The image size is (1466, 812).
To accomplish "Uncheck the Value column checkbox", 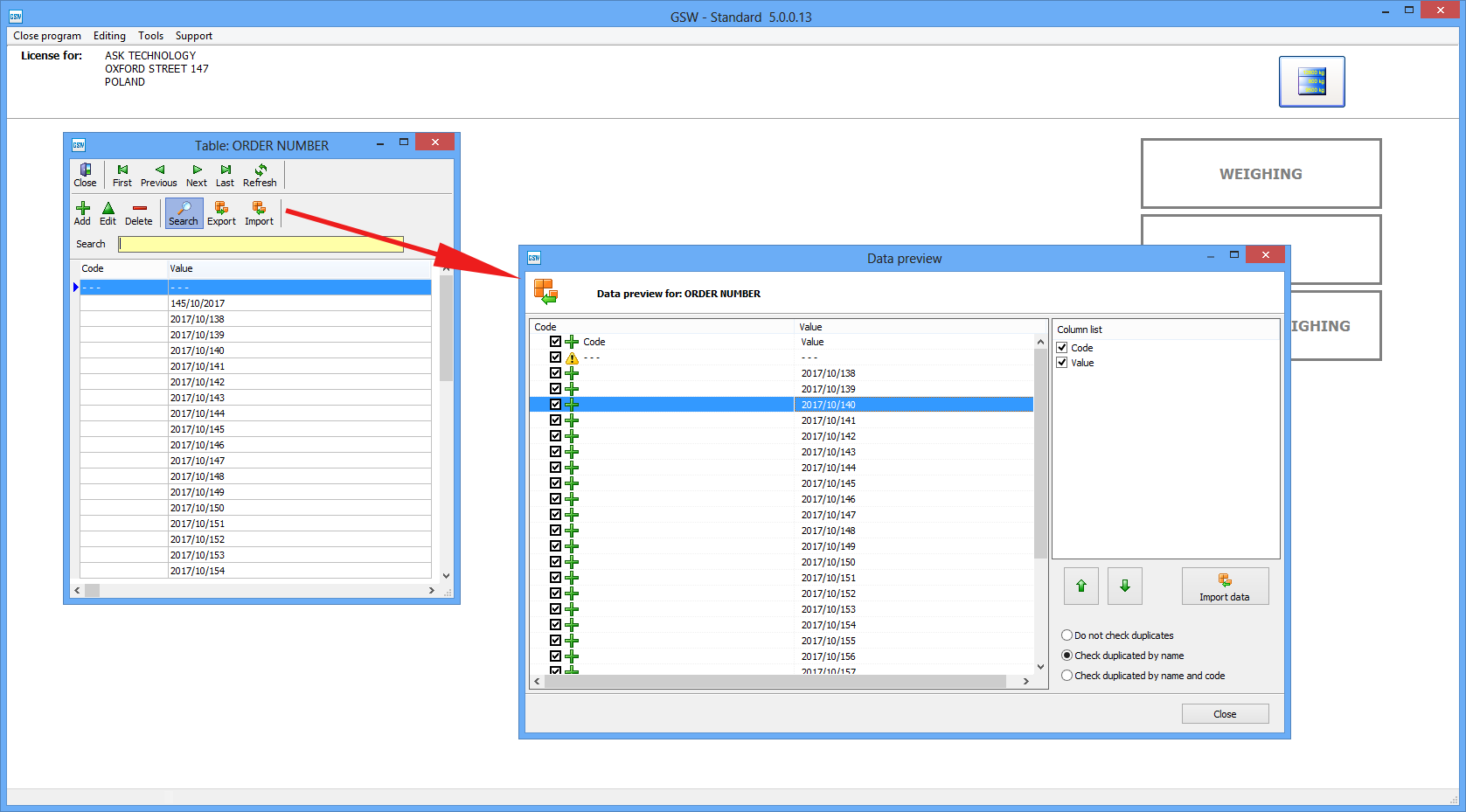I will pyautogui.click(x=1062, y=363).
